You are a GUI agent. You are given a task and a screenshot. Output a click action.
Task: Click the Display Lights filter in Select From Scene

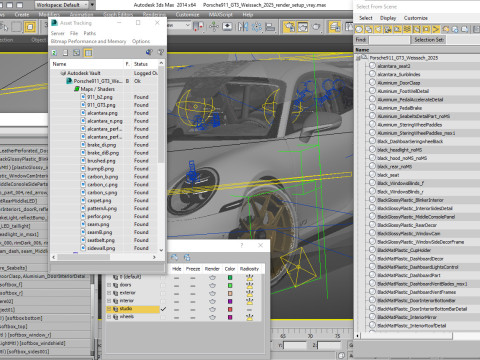378,29
